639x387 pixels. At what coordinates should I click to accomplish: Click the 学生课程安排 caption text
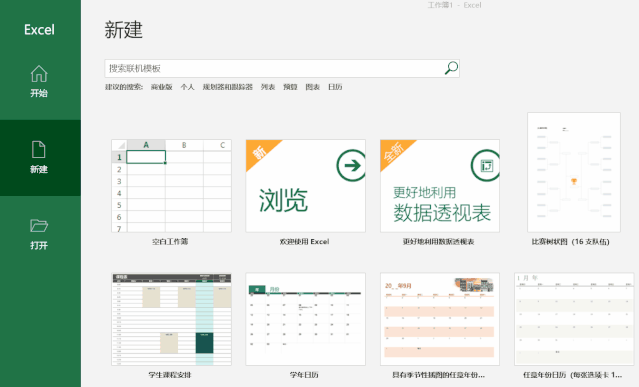170,375
